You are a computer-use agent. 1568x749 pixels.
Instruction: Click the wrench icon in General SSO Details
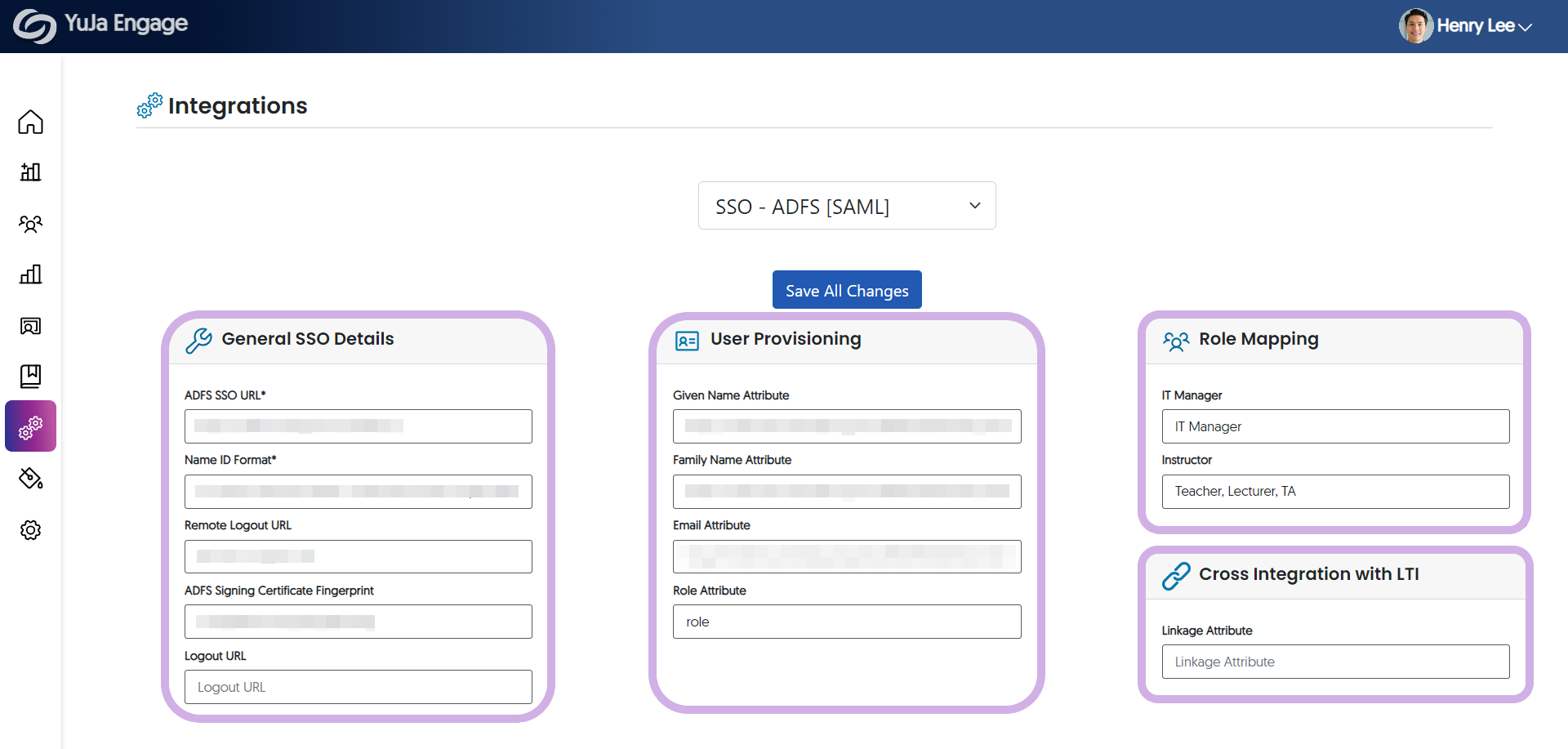pyautogui.click(x=198, y=340)
